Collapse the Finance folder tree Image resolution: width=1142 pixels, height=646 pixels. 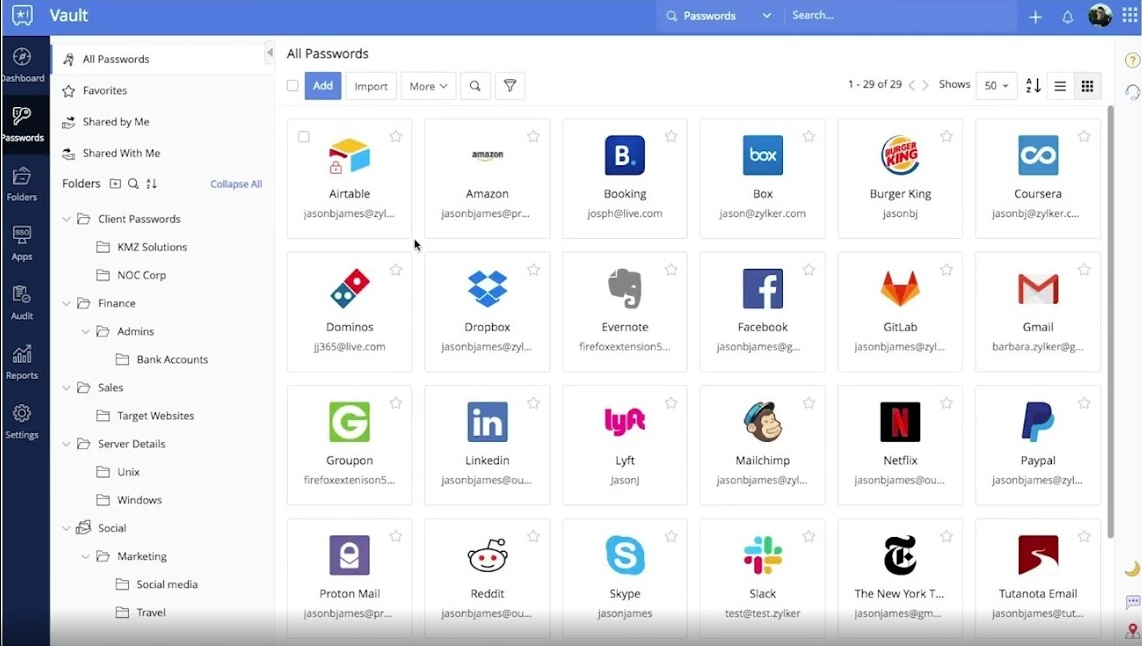(68, 303)
